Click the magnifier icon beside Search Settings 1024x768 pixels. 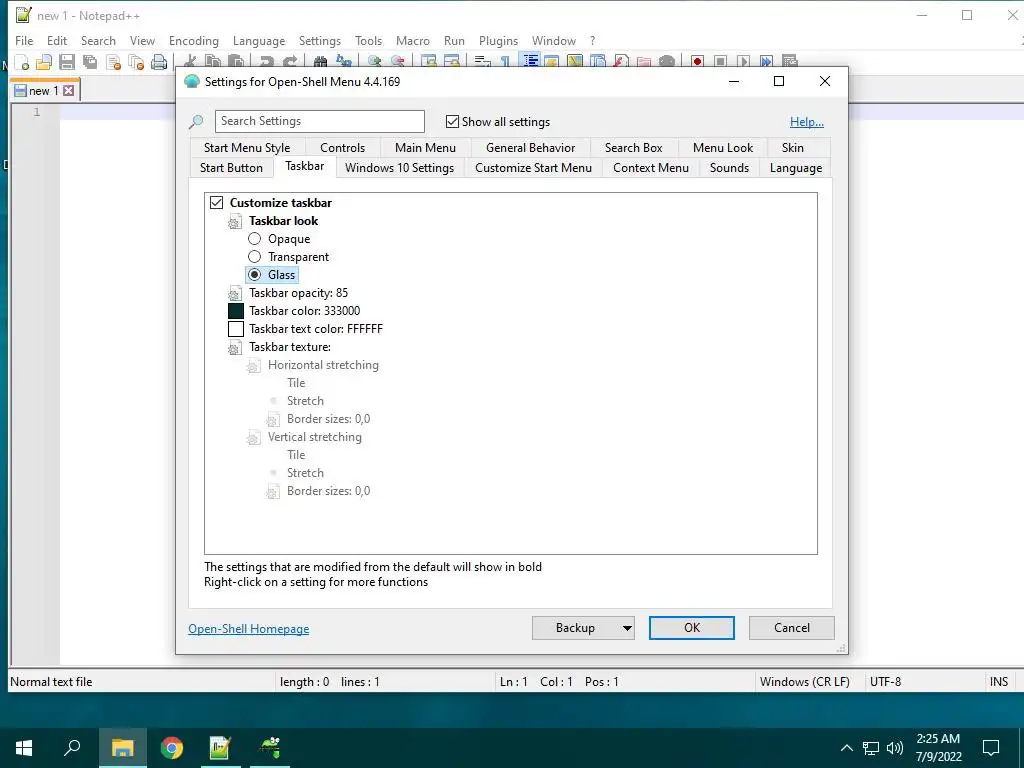point(196,121)
